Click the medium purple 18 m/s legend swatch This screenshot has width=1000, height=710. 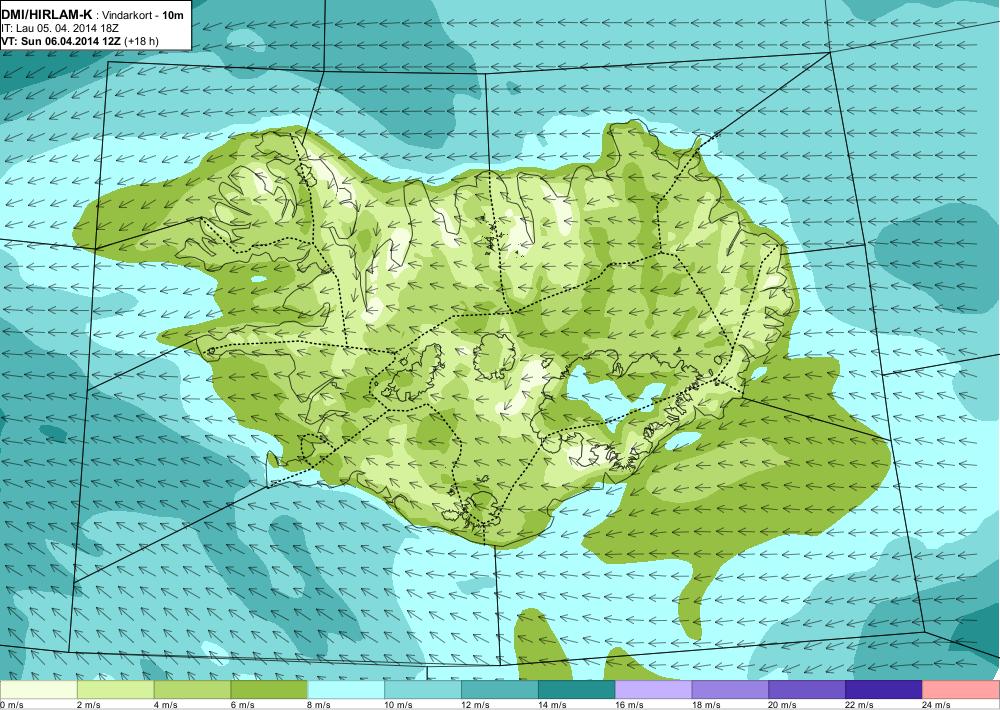pyautogui.click(x=730, y=690)
